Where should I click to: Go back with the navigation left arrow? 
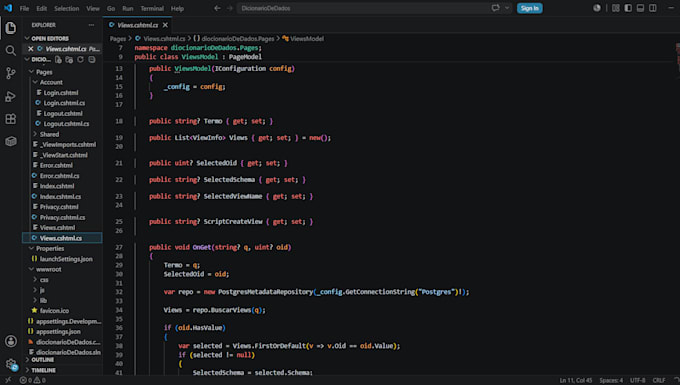tap(217, 8)
